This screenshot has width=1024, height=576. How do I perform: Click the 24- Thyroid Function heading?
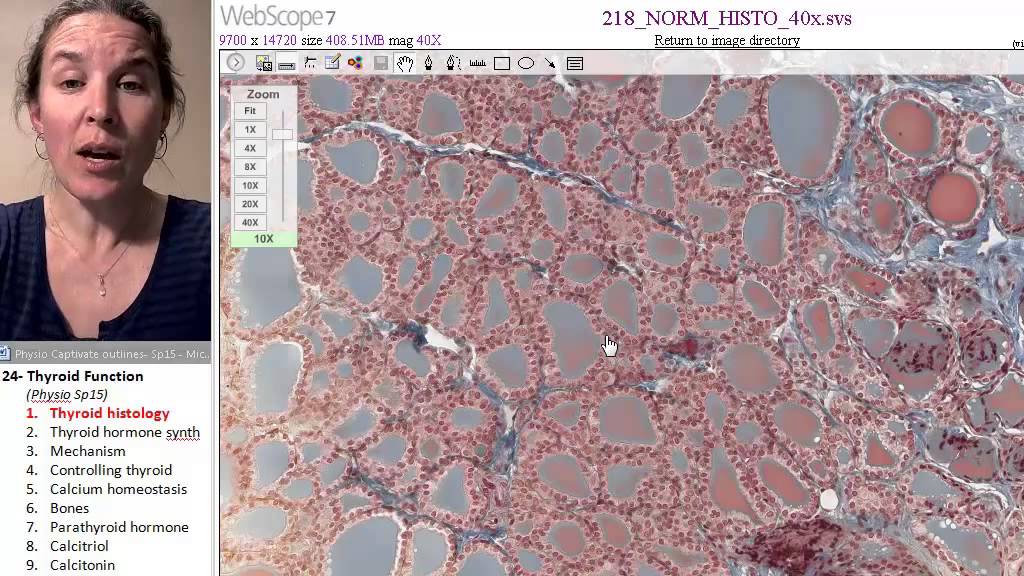[x=72, y=376]
